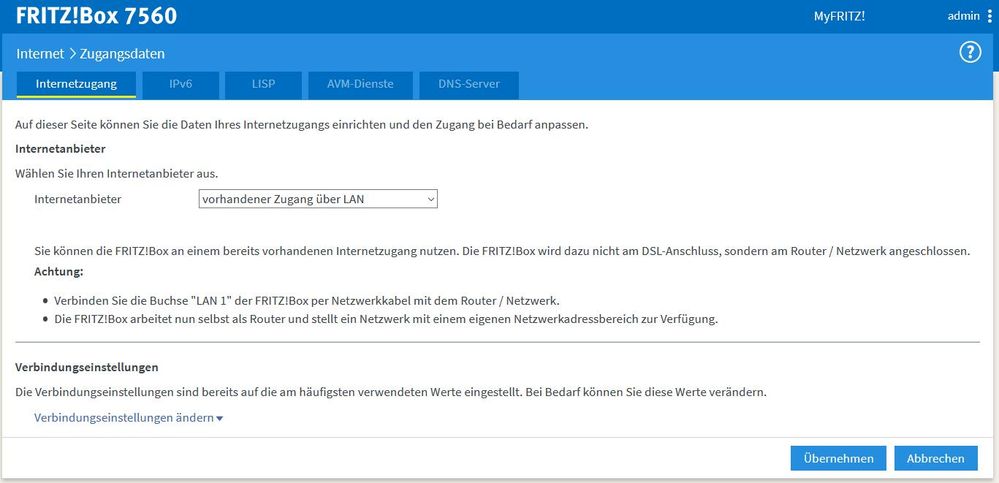Click the Übernehmen button
The width and height of the screenshot is (999, 483).
point(838,458)
